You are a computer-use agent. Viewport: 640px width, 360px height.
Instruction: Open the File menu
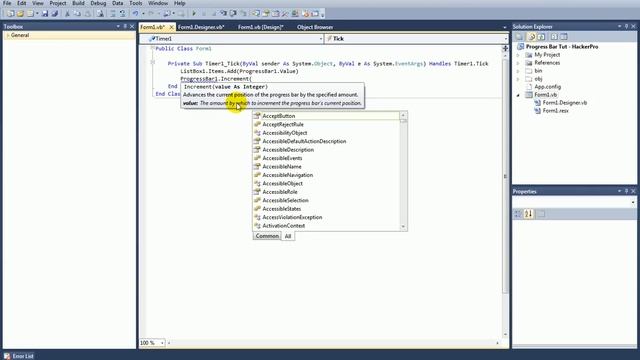7,3
